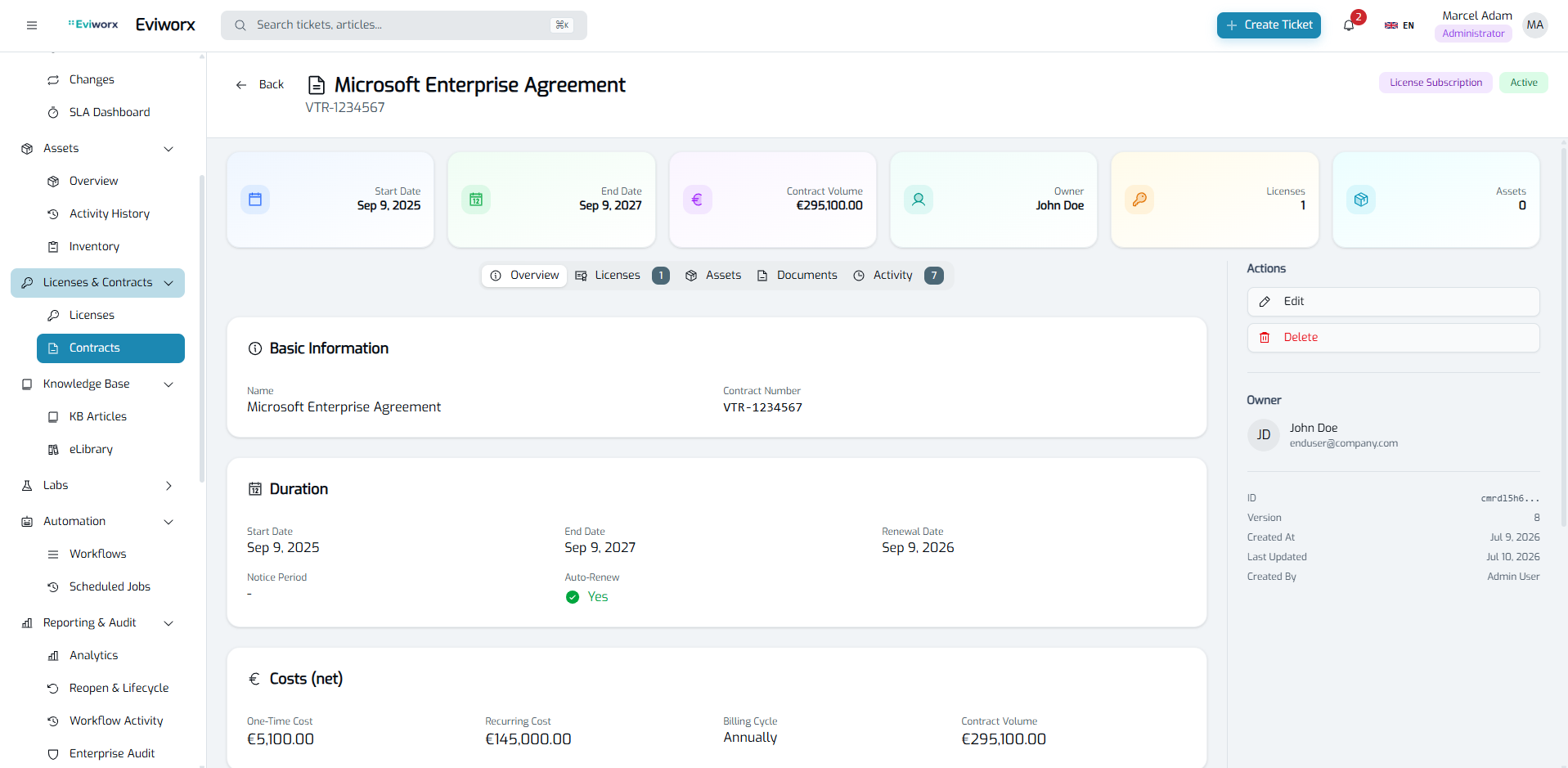Click the Assets cube icon card
This screenshot has width=1568, height=768.
(x=1361, y=200)
